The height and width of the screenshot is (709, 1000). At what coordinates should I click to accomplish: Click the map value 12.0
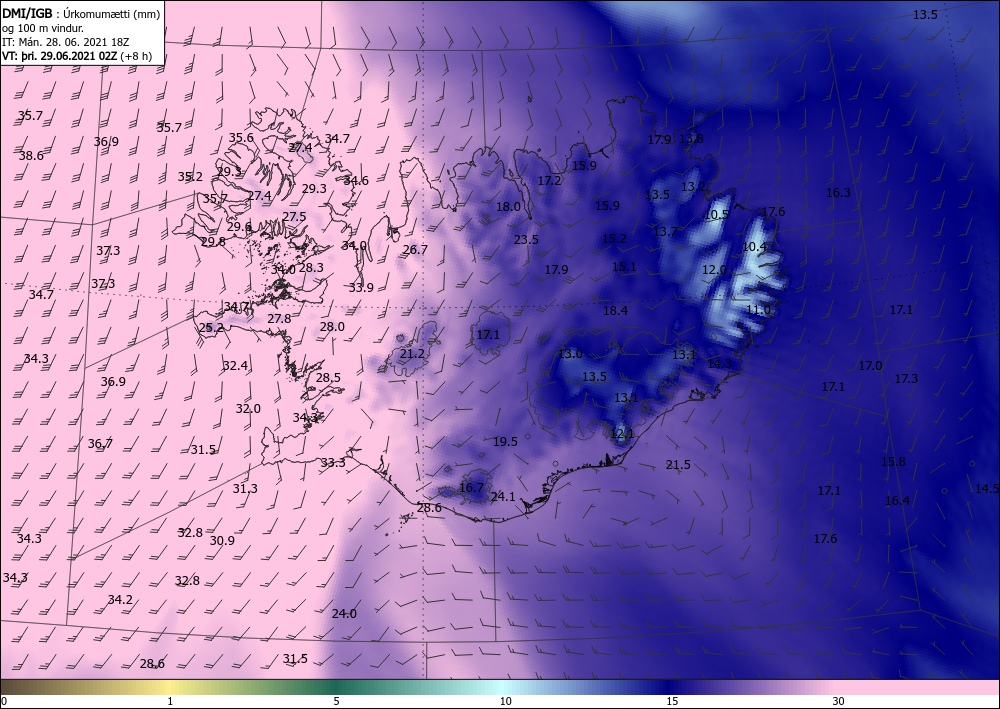[x=714, y=270]
